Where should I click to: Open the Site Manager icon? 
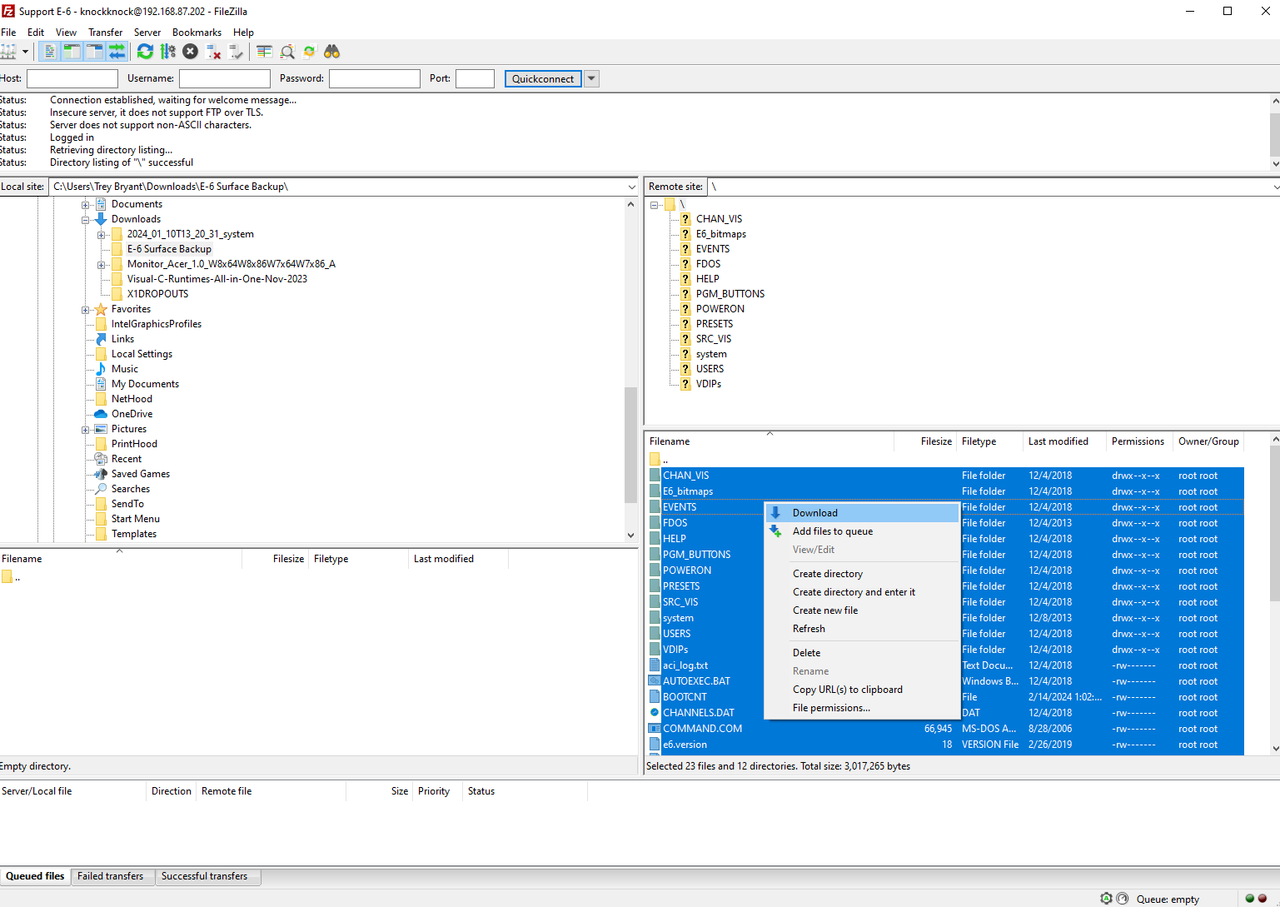tap(9, 51)
